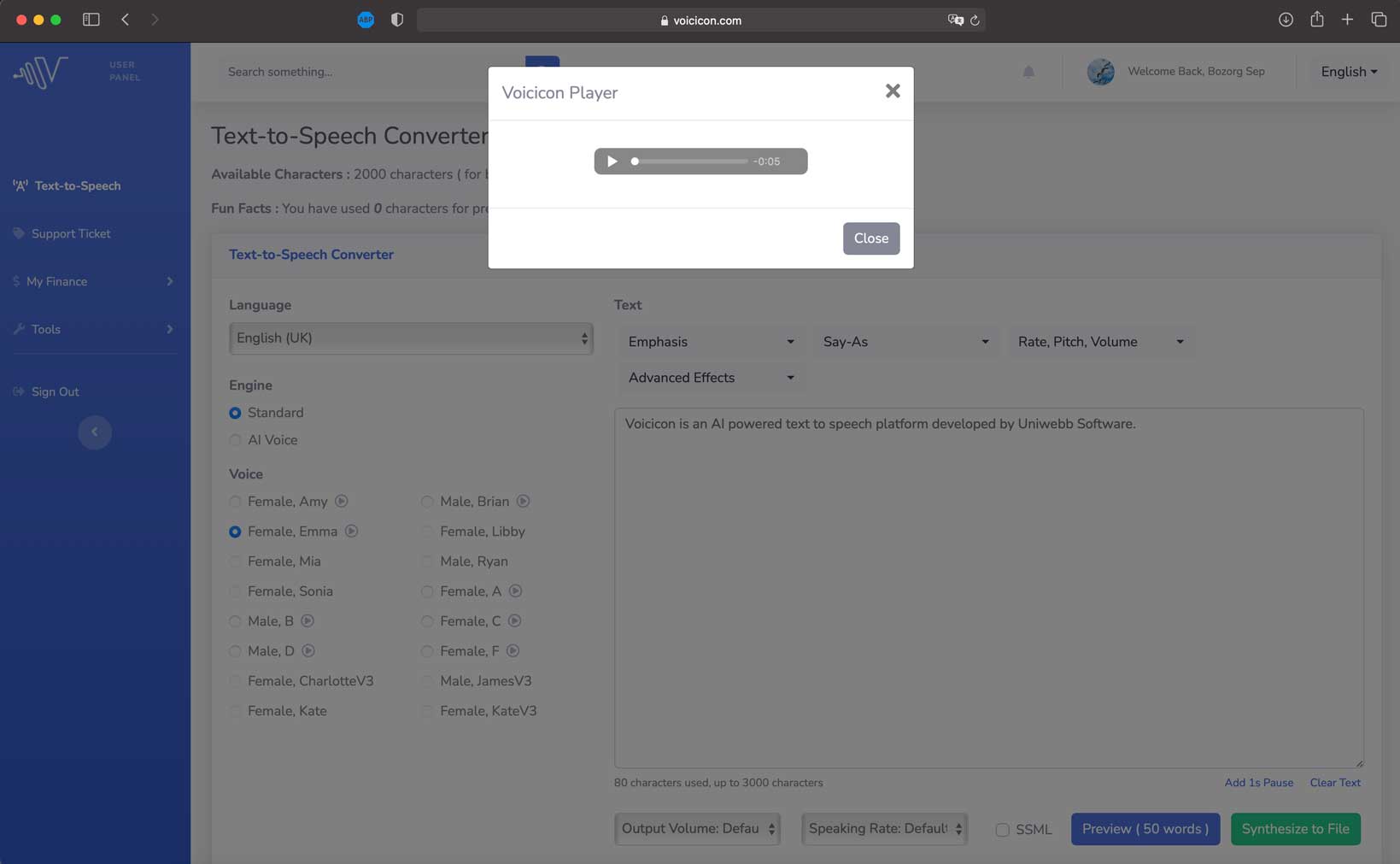Expand My Finance sidebar menu
This screenshot has width=1400, height=864.
coord(94,281)
